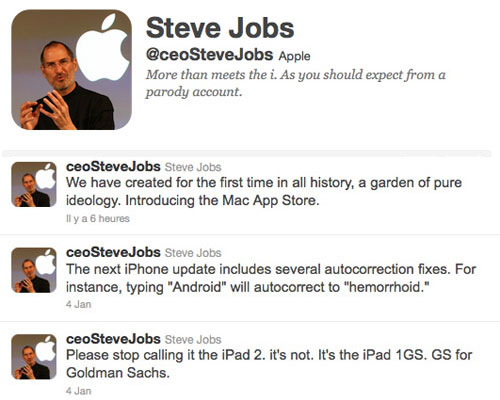
Task: Click the Apple location label
Action: click(x=294, y=56)
